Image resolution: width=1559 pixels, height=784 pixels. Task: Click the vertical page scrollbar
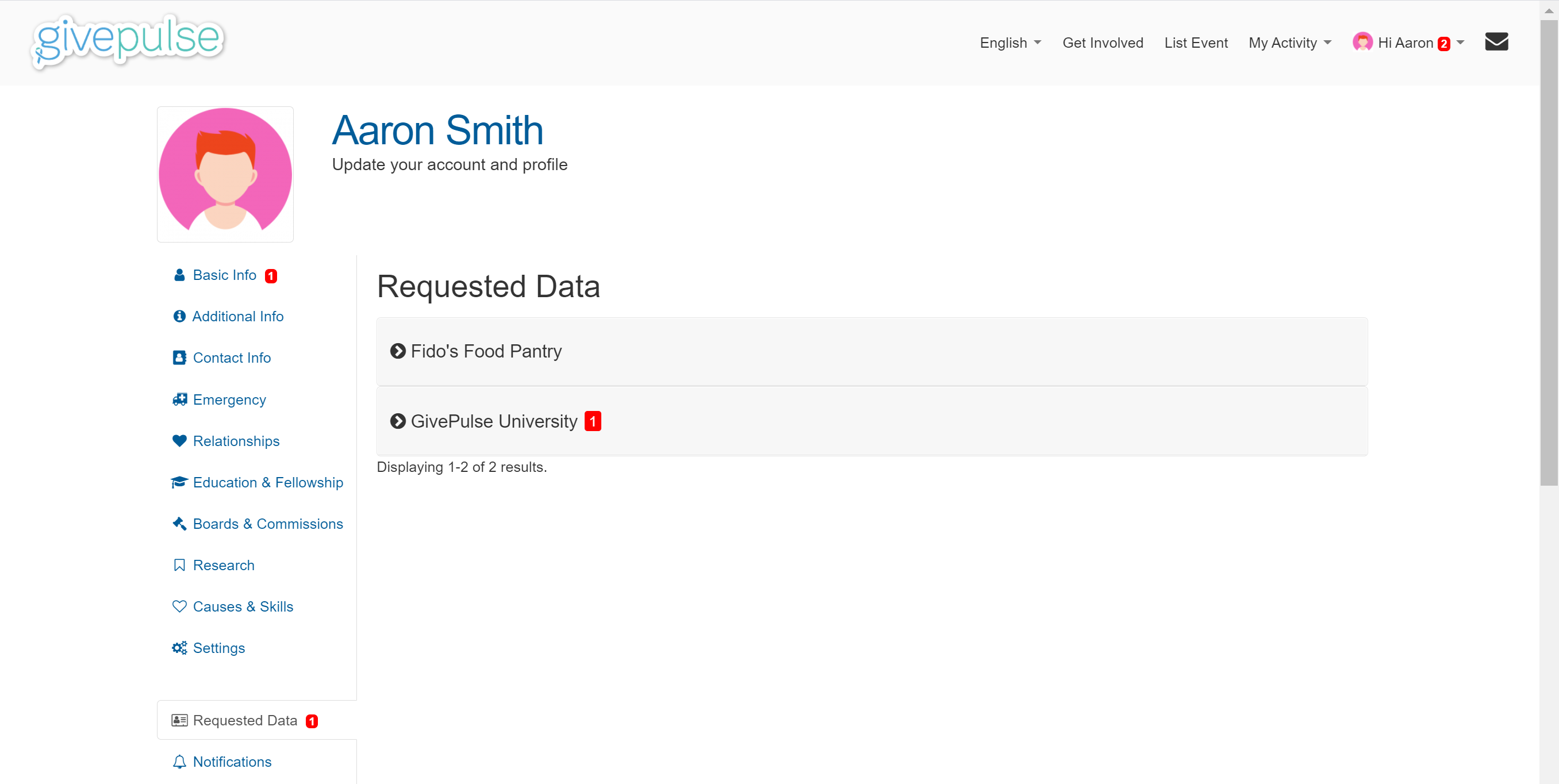coord(1549,253)
